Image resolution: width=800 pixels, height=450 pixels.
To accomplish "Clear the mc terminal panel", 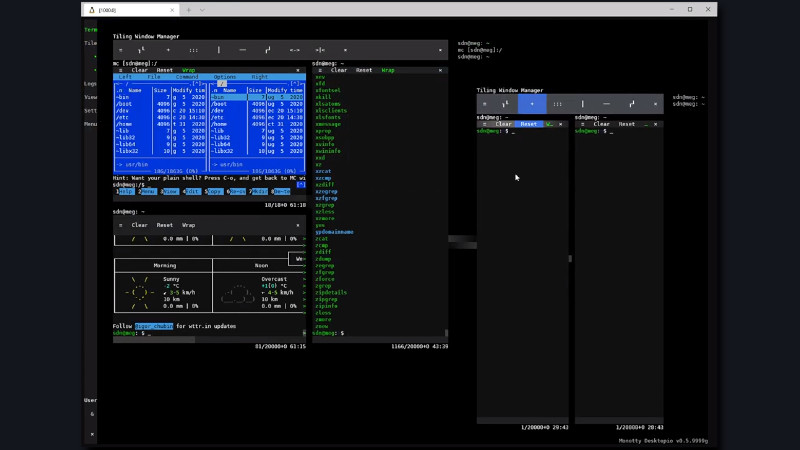I will [139, 70].
